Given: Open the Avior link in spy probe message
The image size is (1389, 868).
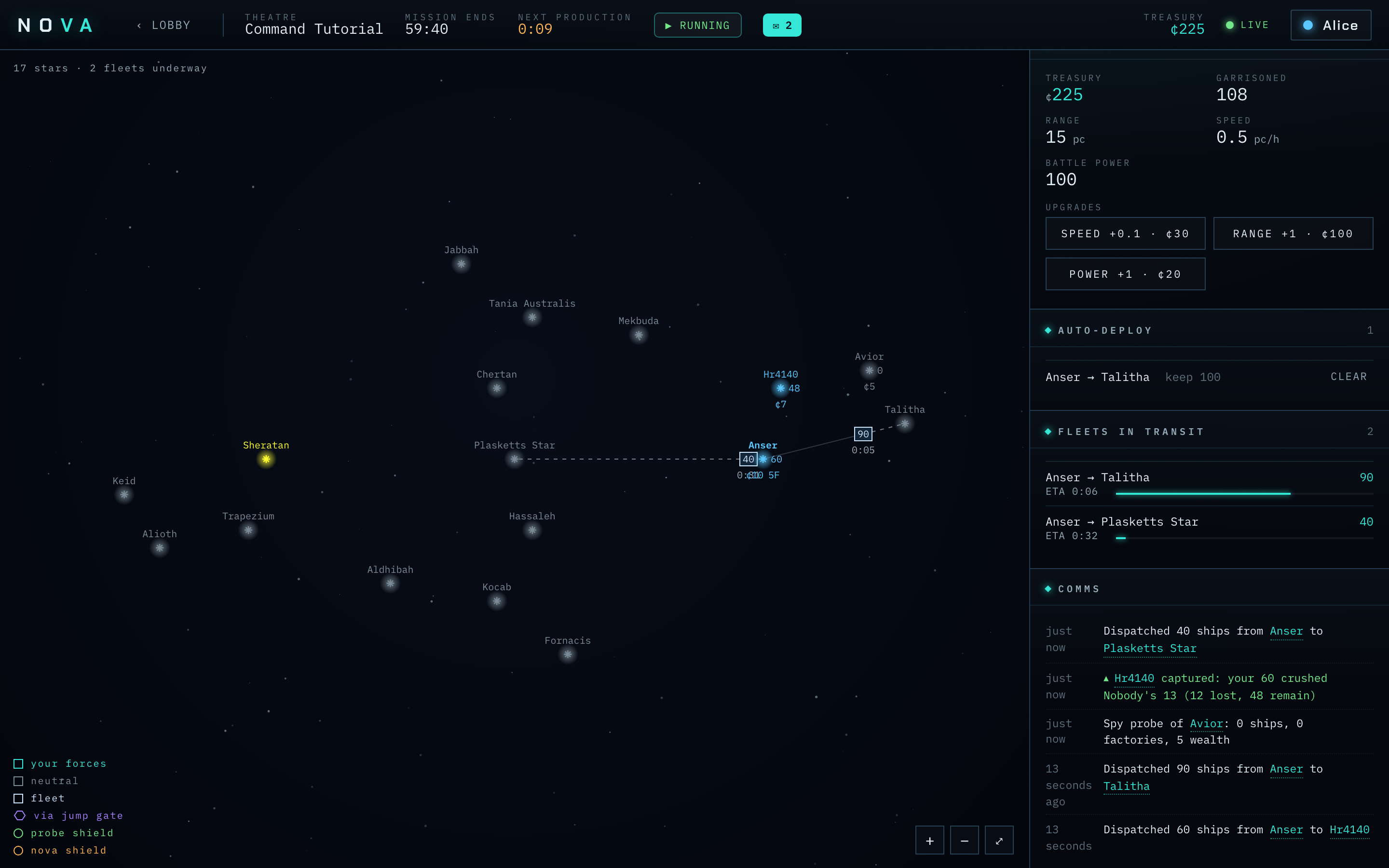Looking at the screenshot, I should click(1207, 723).
